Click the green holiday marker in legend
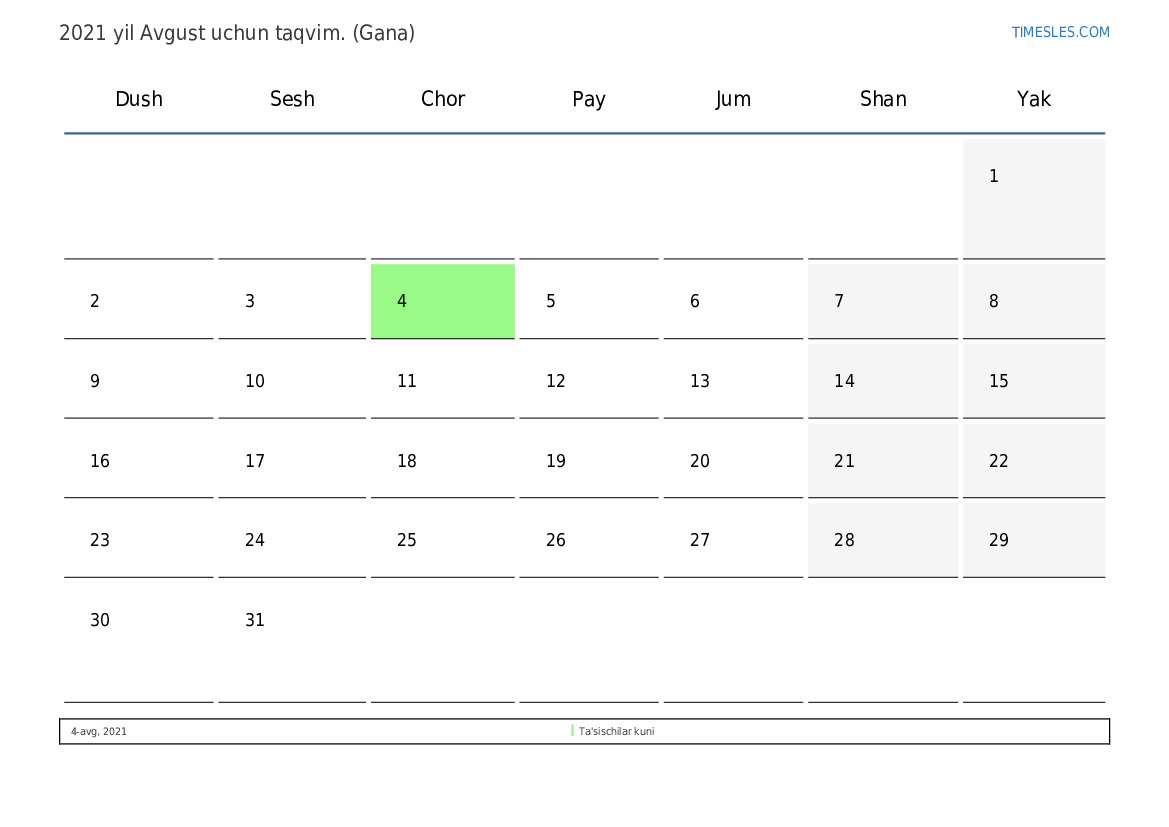 pyautogui.click(x=572, y=731)
